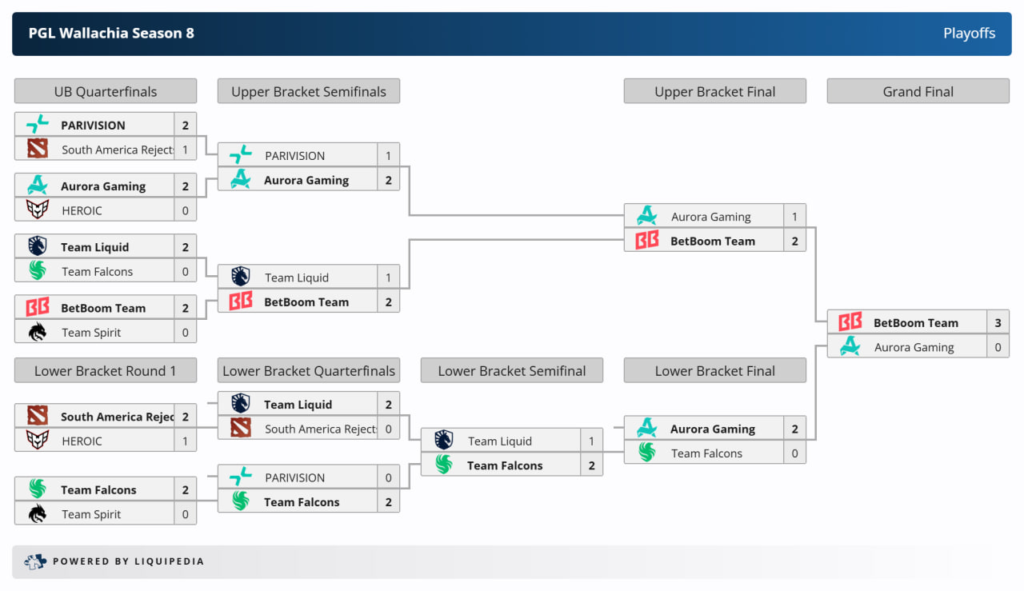Select the Grand Final round header
The image size is (1024, 591).
pos(918,91)
